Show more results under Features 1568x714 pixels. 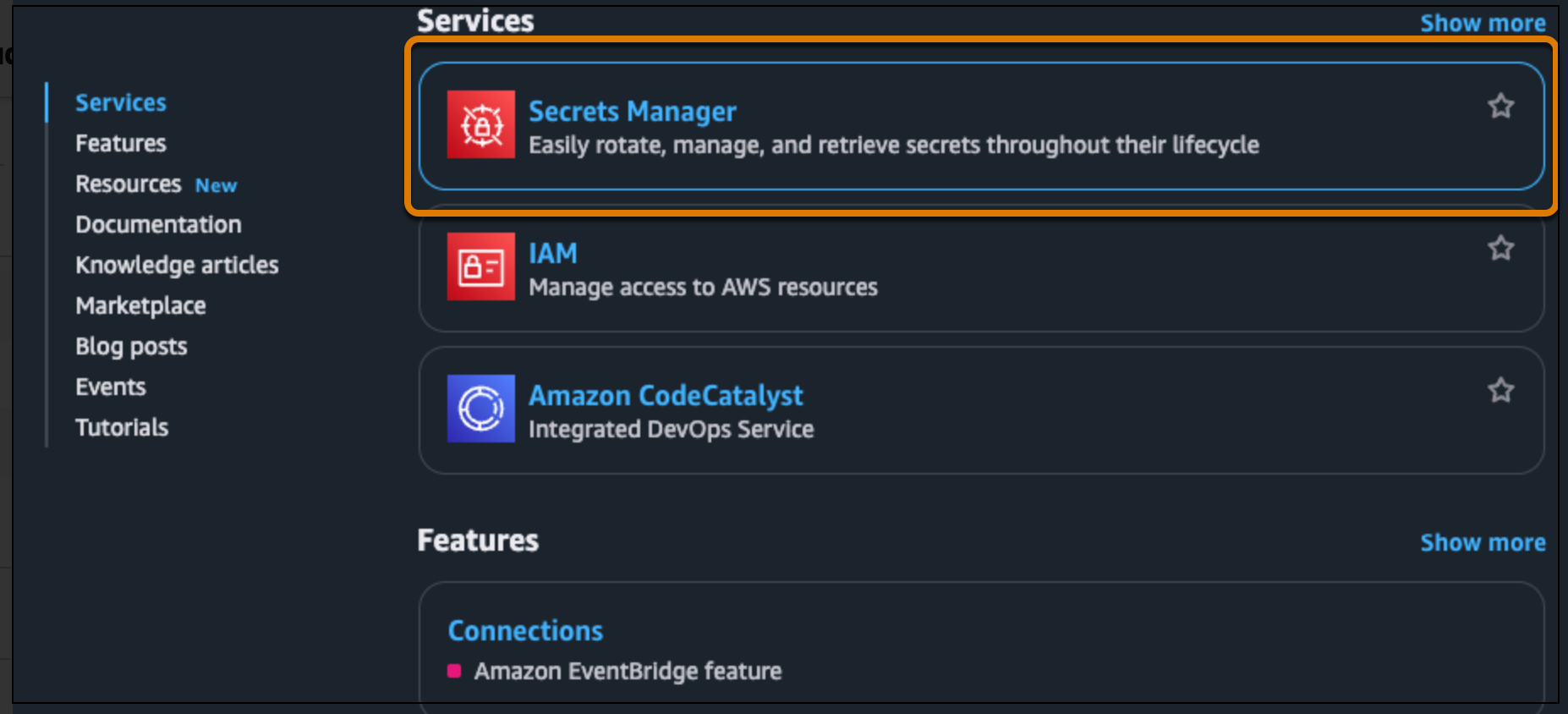click(x=1483, y=542)
